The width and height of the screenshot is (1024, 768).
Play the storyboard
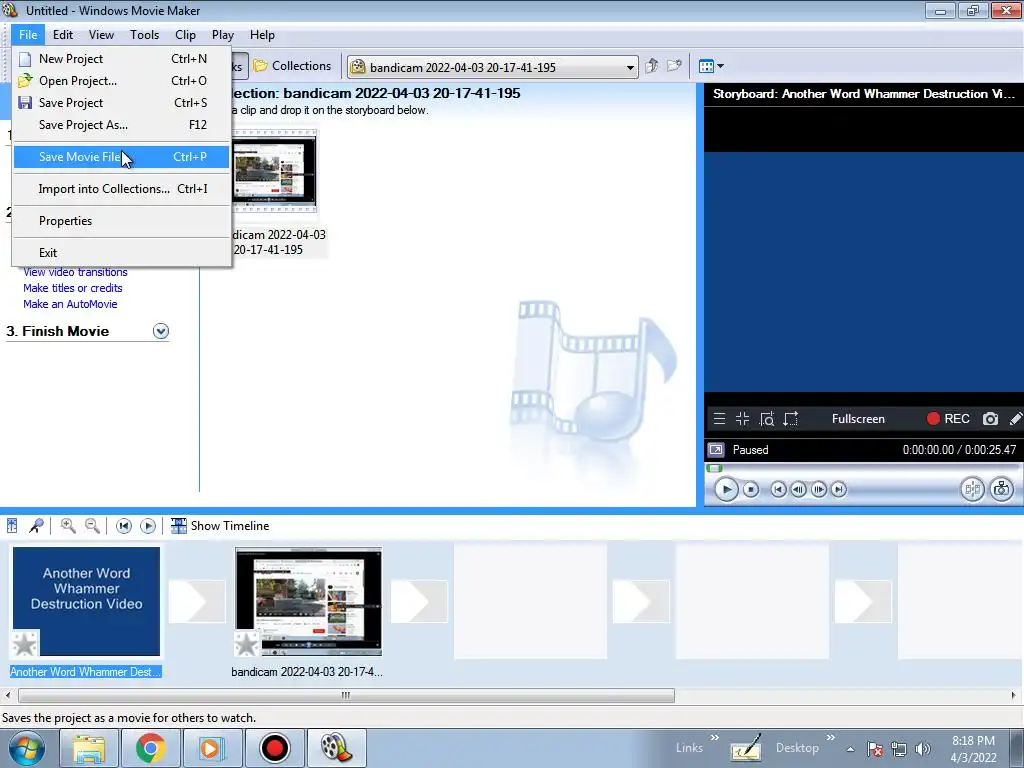[148, 526]
